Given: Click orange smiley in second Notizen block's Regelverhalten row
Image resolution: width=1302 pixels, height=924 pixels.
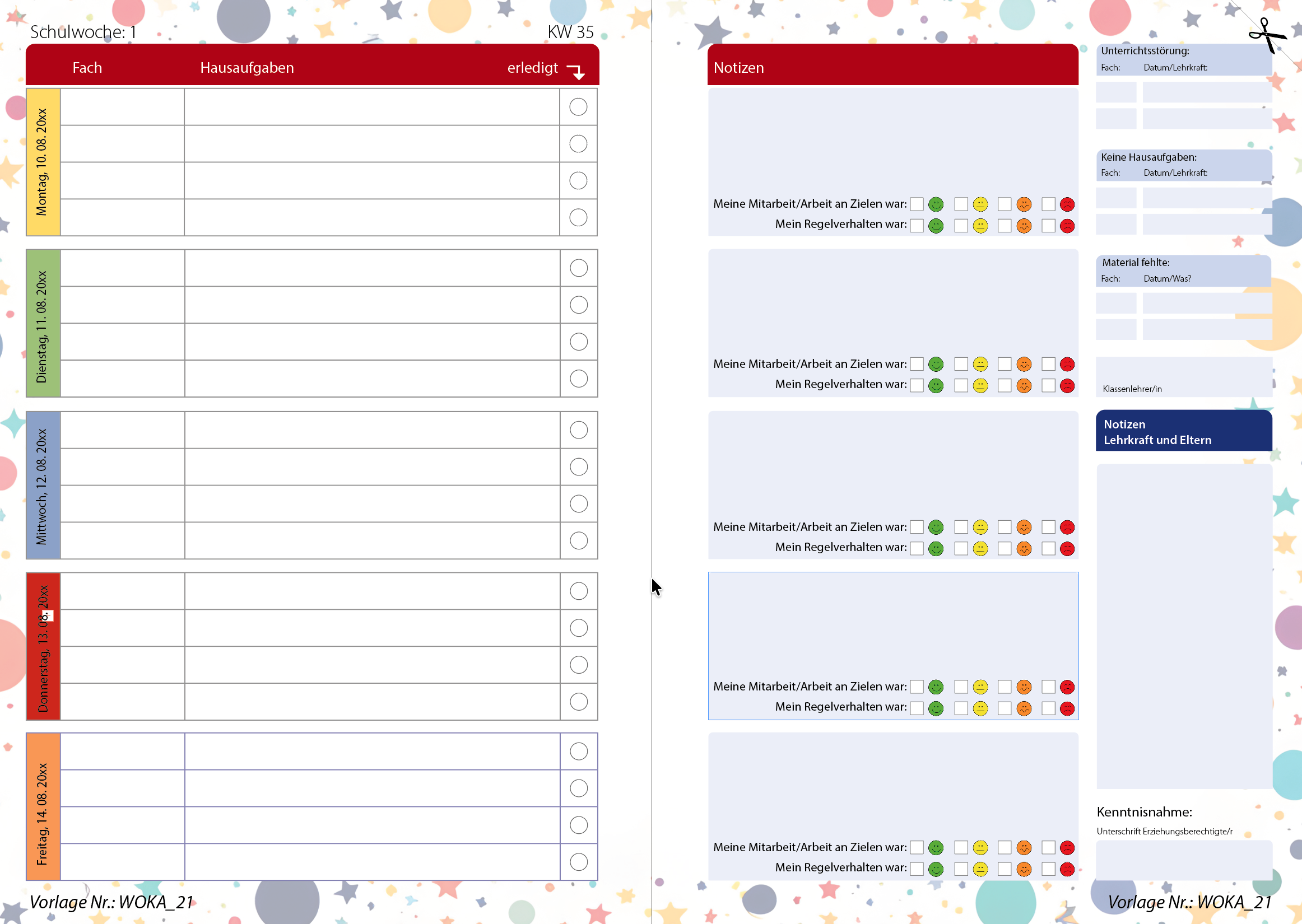Looking at the screenshot, I should coord(1024,386).
